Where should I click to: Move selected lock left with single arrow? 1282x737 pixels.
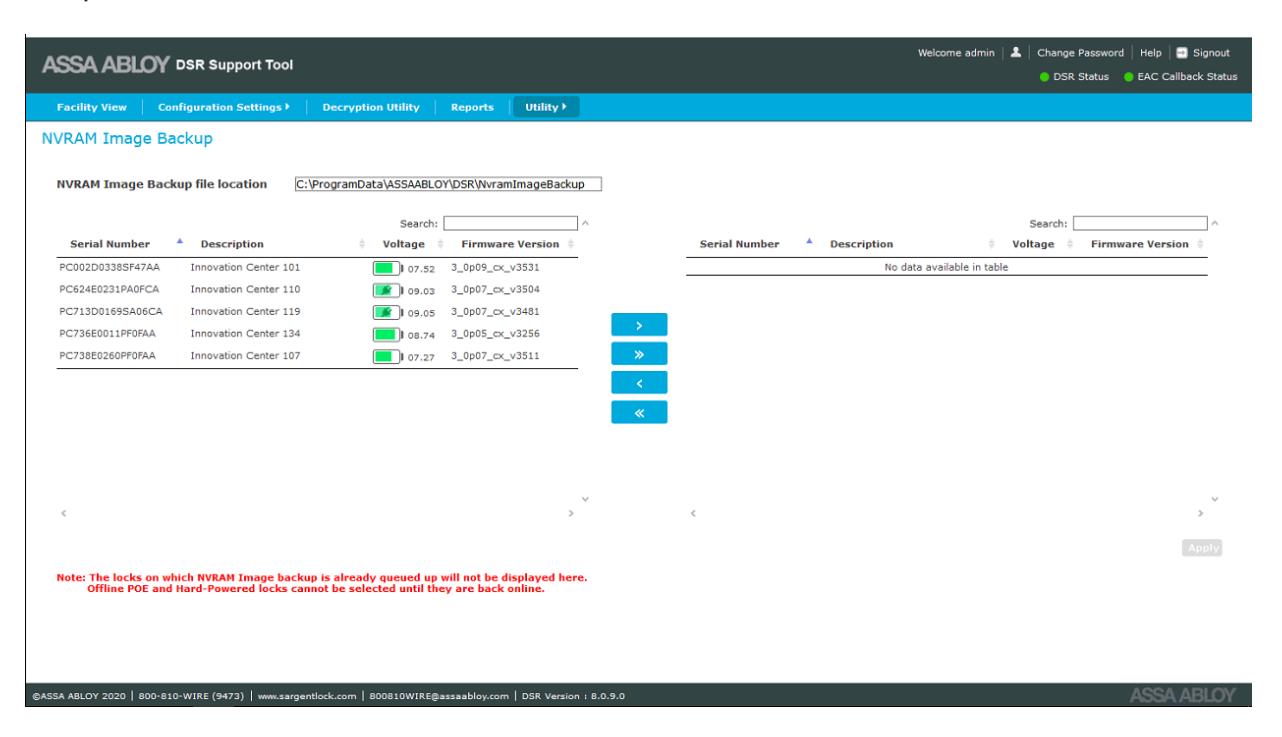(639, 383)
